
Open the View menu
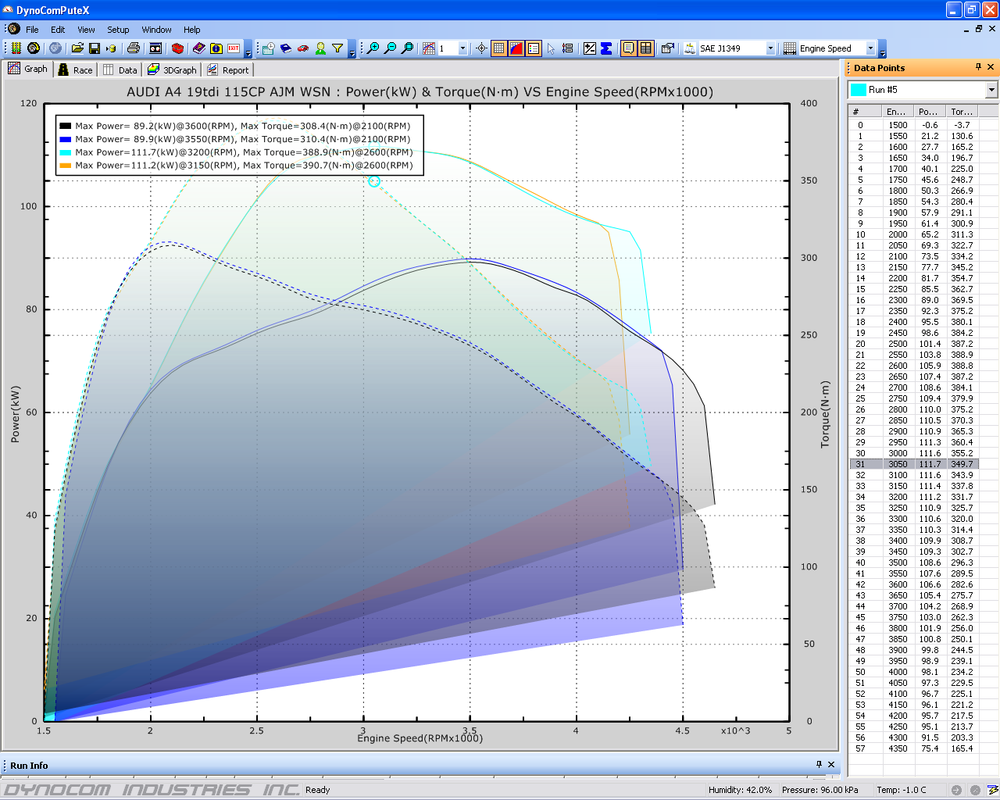(x=86, y=29)
